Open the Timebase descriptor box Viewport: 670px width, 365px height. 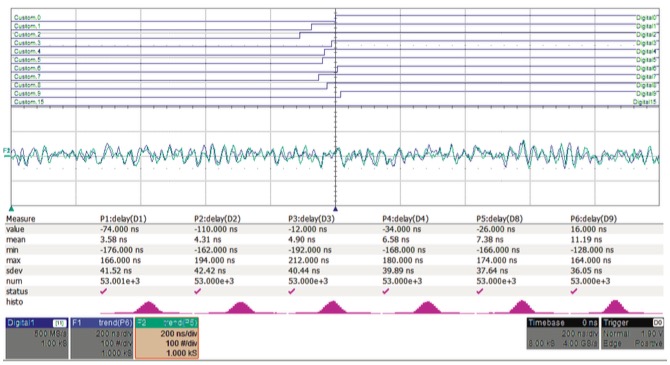[x=563, y=333]
